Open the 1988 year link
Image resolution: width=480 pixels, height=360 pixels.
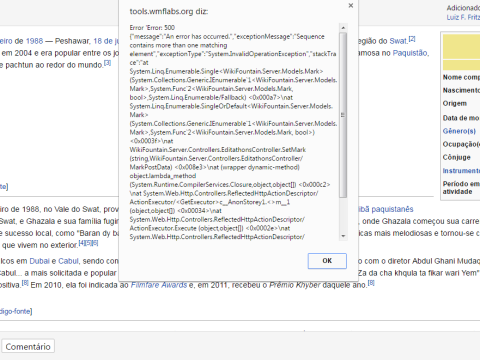[34, 41]
